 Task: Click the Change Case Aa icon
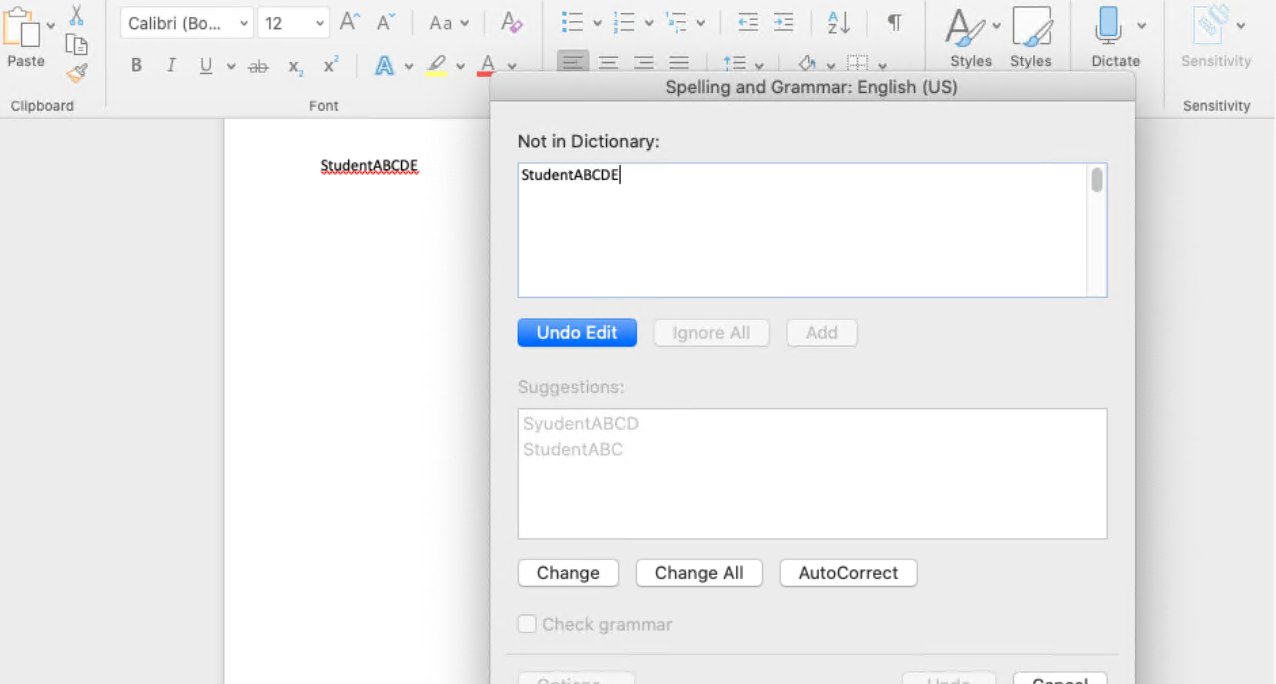coord(440,22)
